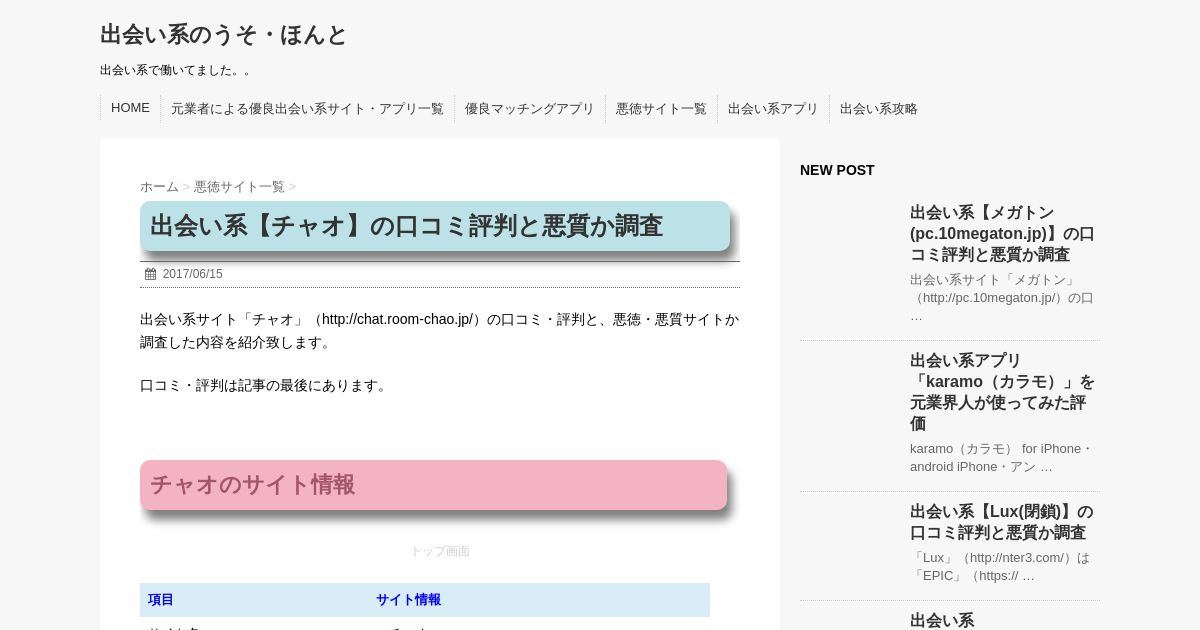Viewport: 1200px width, 630px height.
Task: Open the メガトン review post in sidebar
Action: [1002, 233]
